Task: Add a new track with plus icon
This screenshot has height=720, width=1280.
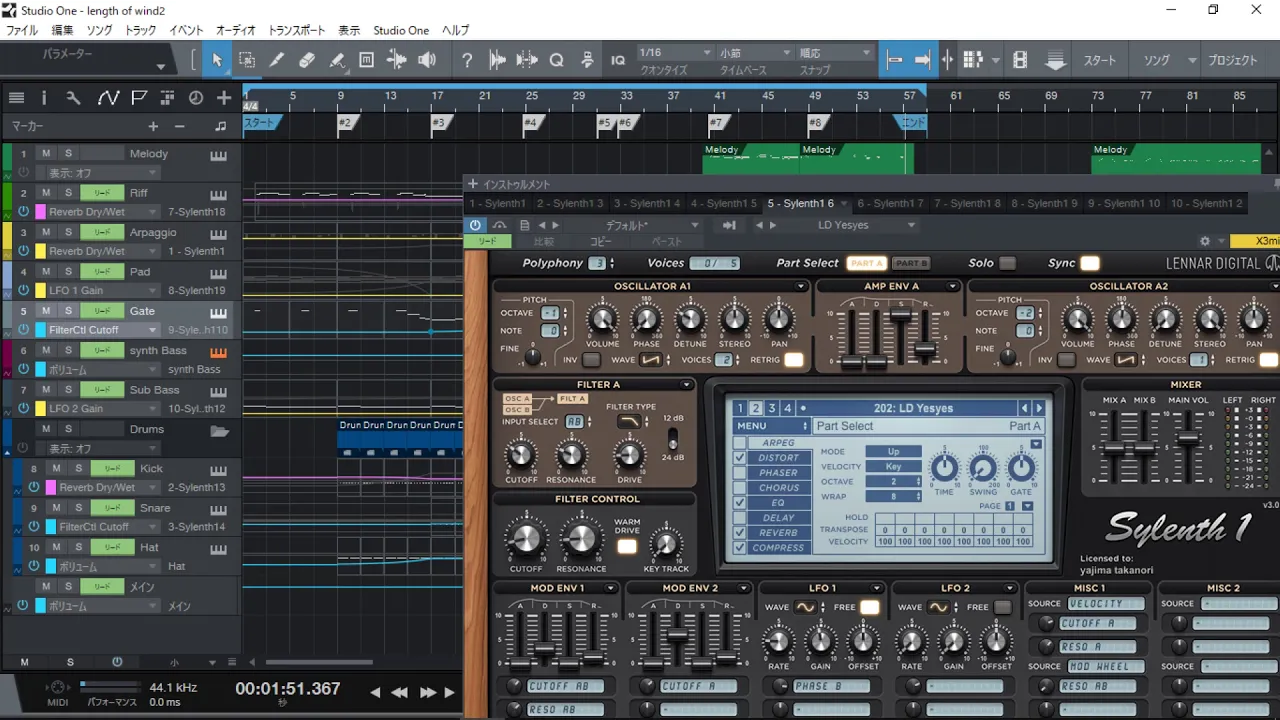Action: click(224, 98)
